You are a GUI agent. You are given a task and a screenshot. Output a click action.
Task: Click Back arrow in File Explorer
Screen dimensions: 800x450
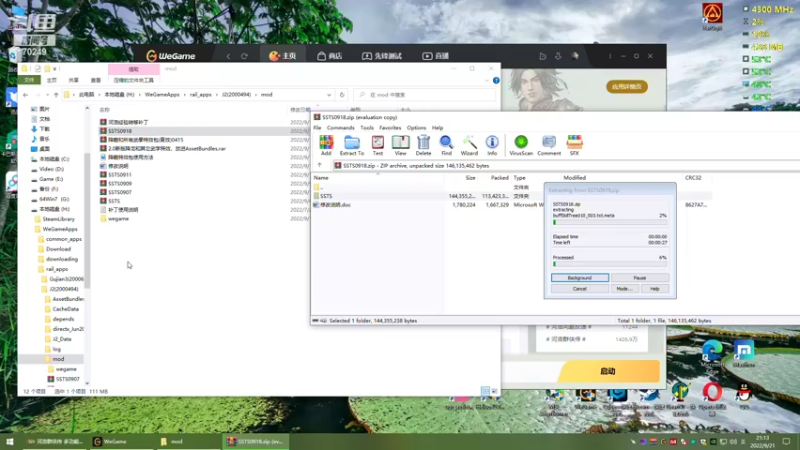click(26, 95)
